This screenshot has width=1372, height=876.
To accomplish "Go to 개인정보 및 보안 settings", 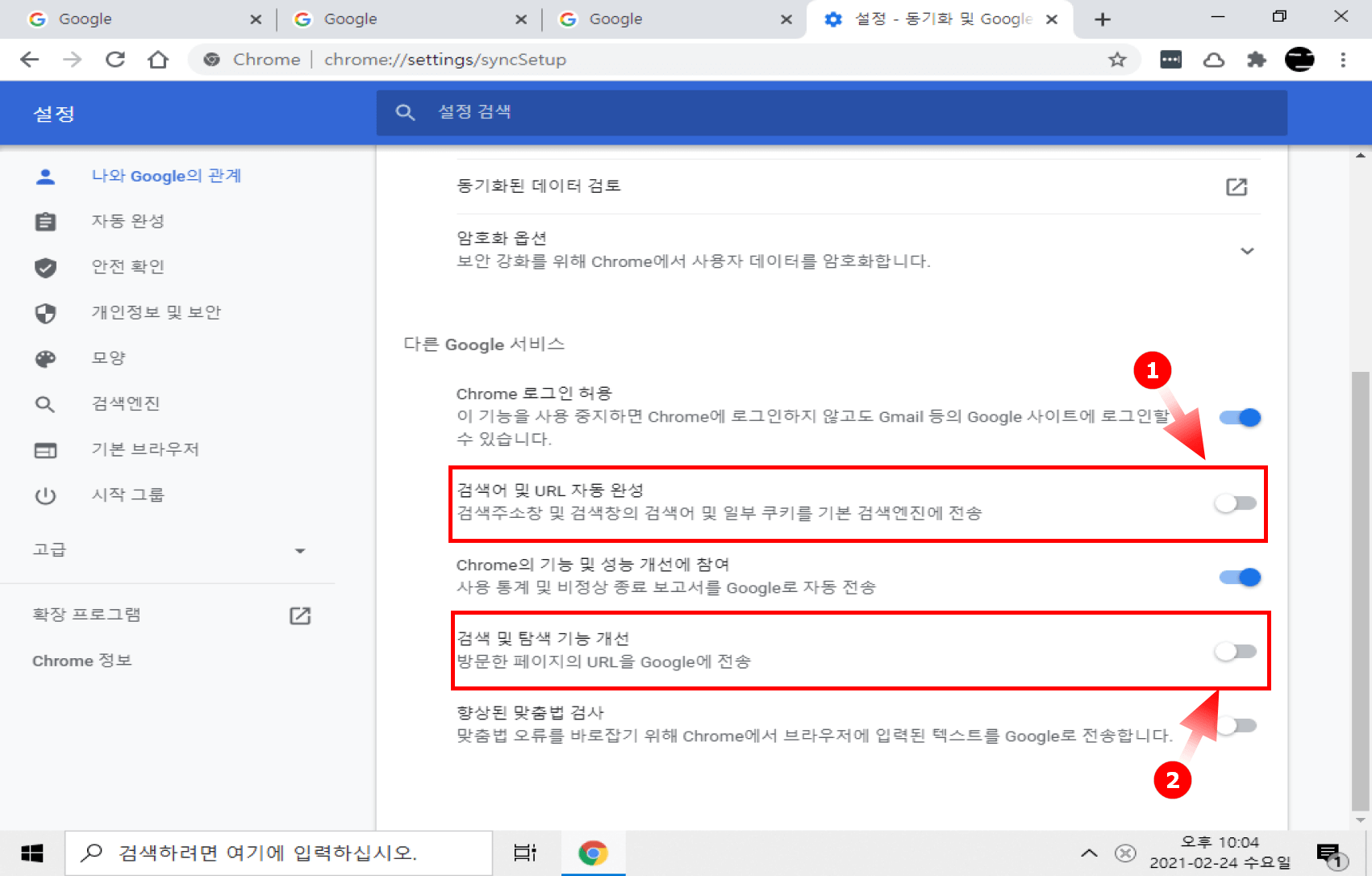I will click(156, 313).
